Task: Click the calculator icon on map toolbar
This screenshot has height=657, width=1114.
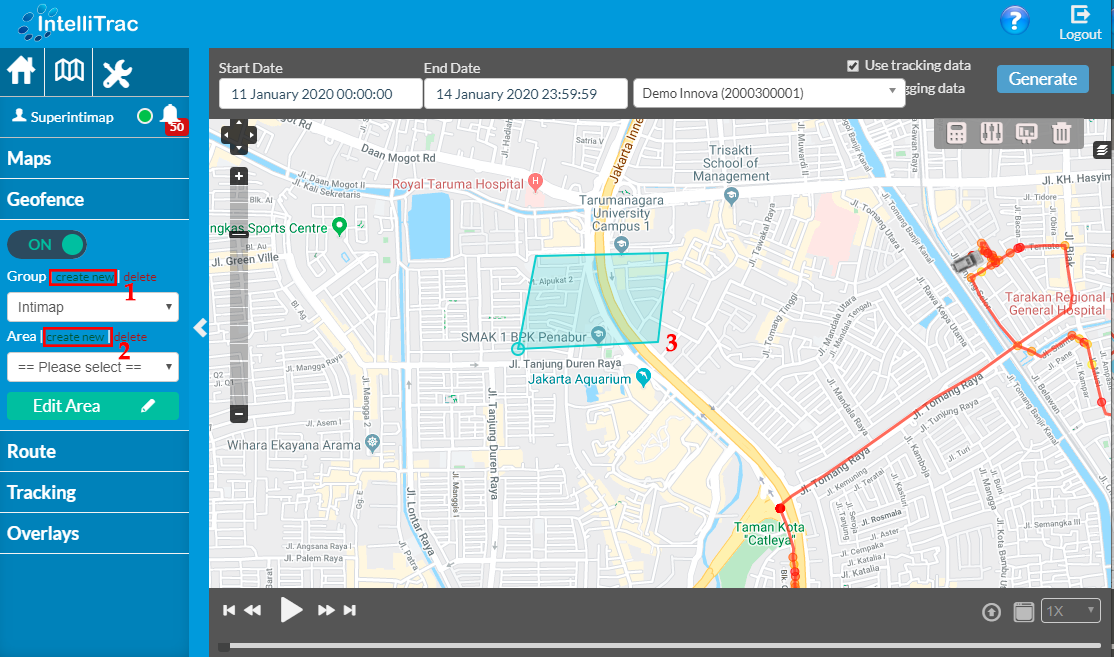Action: coord(957,133)
